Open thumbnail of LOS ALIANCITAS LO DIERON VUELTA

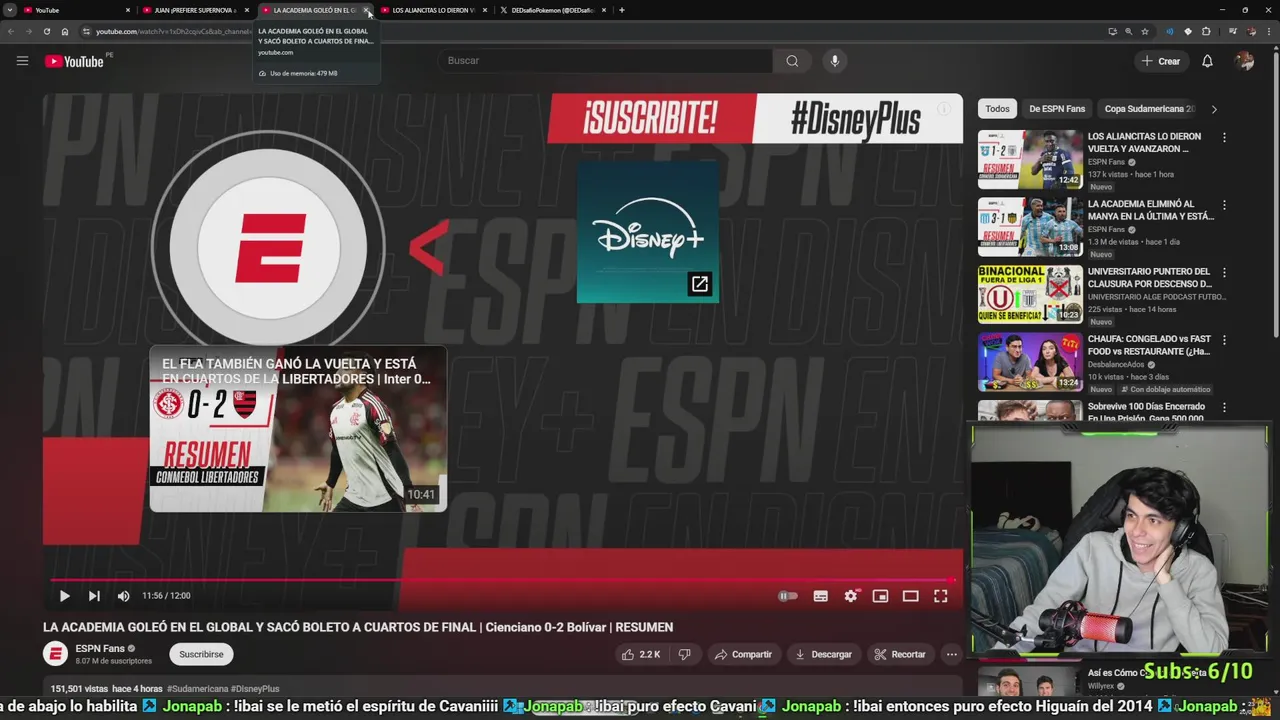click(x=1030, y=159)
